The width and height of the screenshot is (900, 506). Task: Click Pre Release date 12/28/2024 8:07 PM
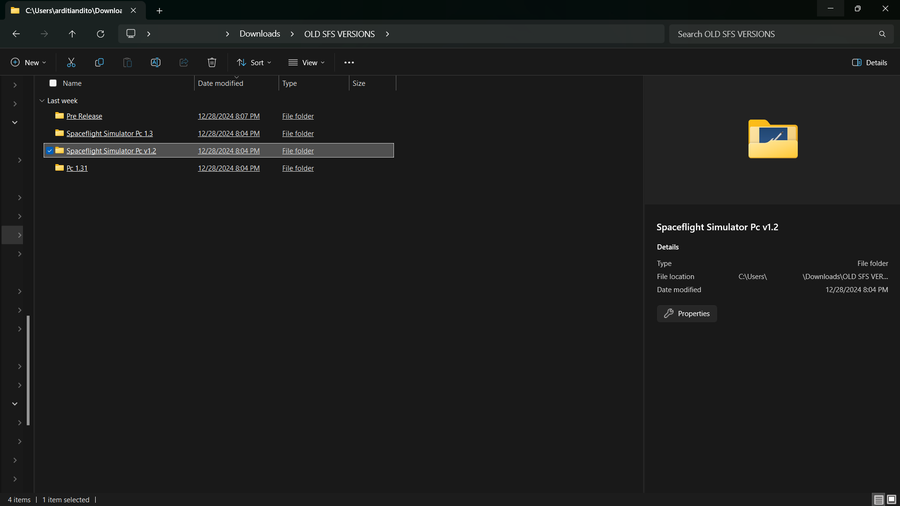pos(228,116)
